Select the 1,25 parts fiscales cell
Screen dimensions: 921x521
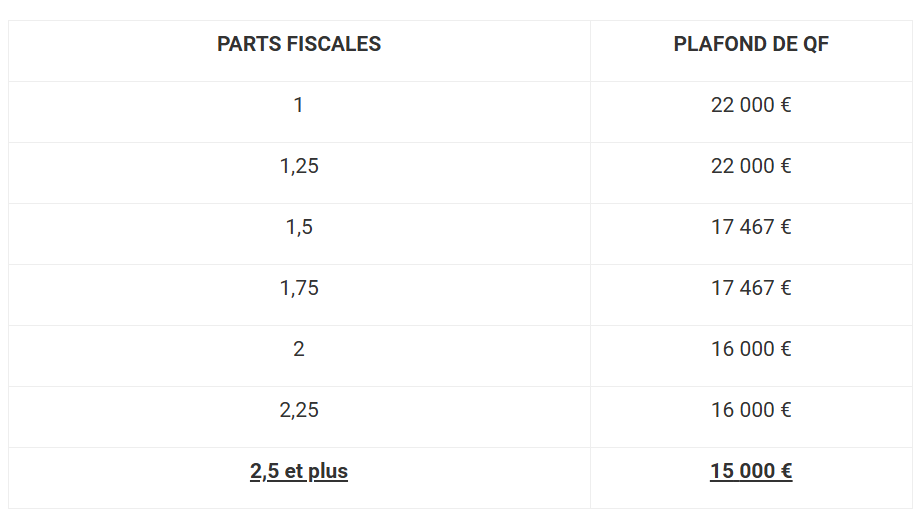(x=299, y=173)
